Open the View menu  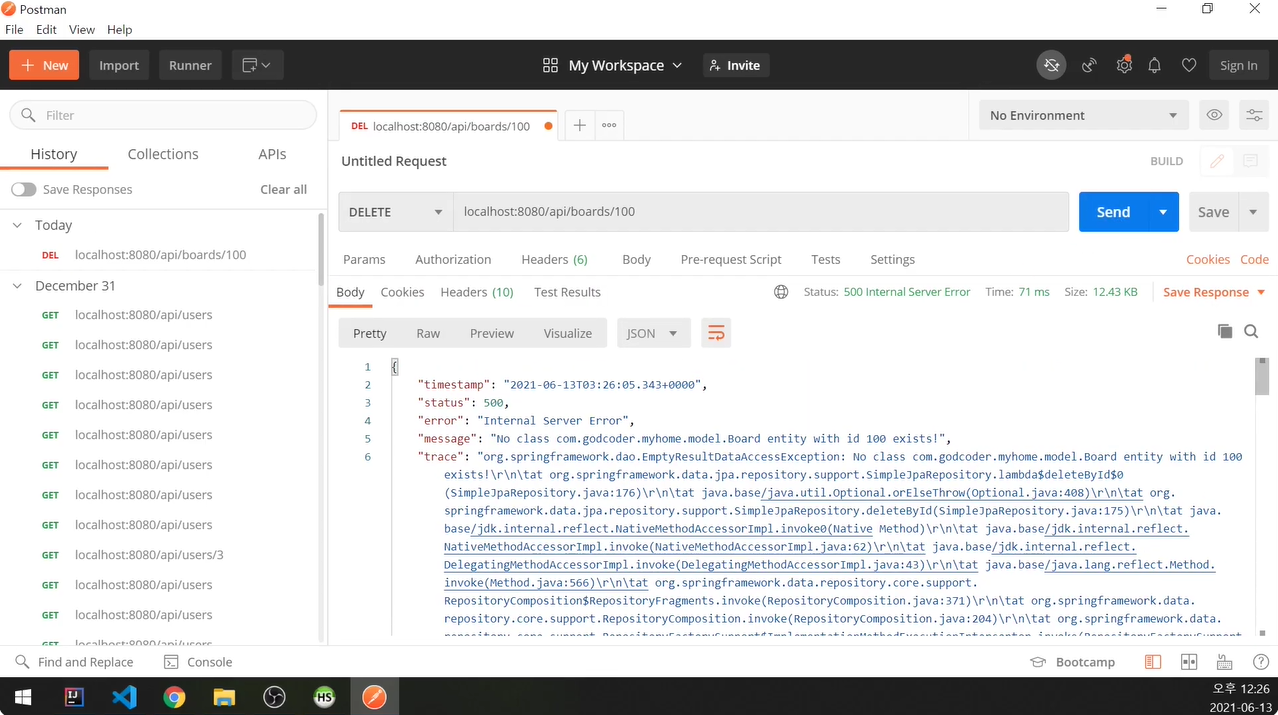(x=82, y=30)
